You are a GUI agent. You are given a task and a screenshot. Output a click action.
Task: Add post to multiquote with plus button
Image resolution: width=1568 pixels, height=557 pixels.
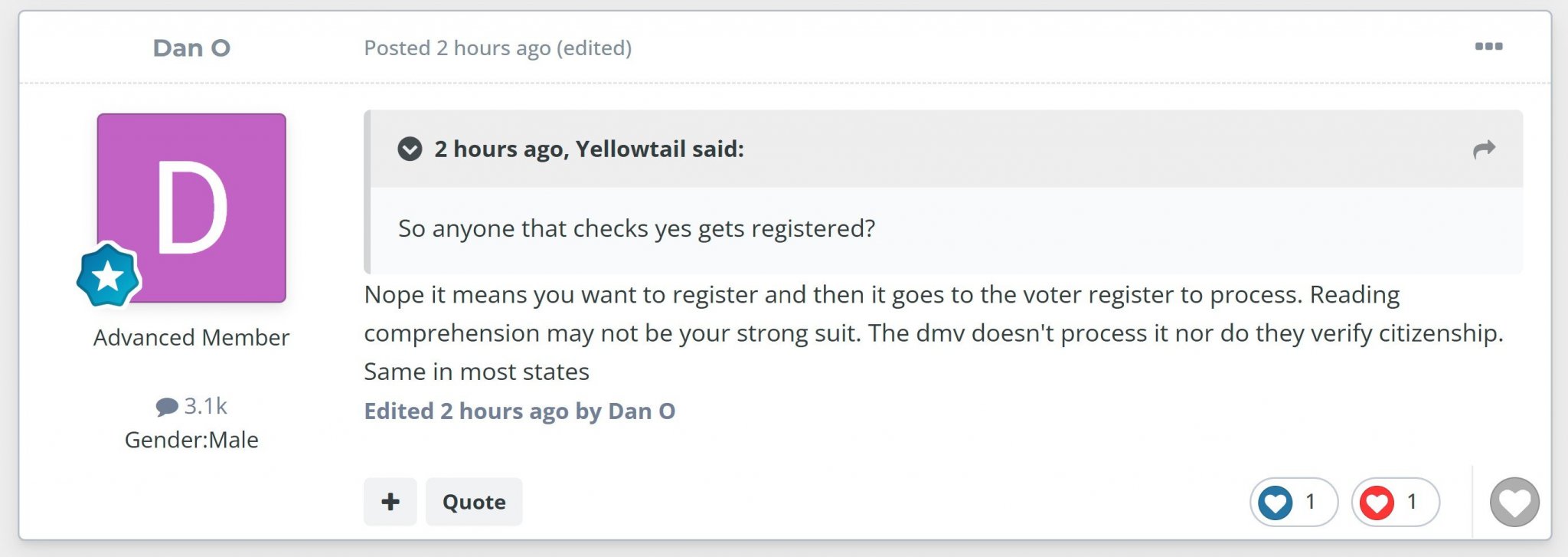[390, 502]
